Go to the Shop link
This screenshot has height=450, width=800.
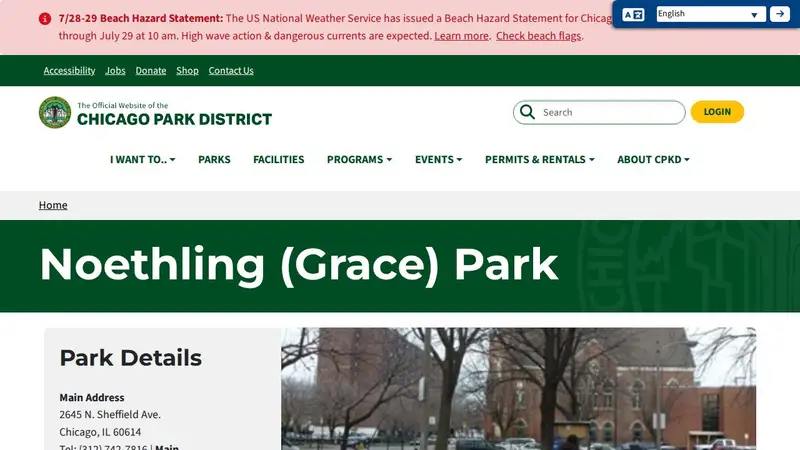click(x=187, y=70)
